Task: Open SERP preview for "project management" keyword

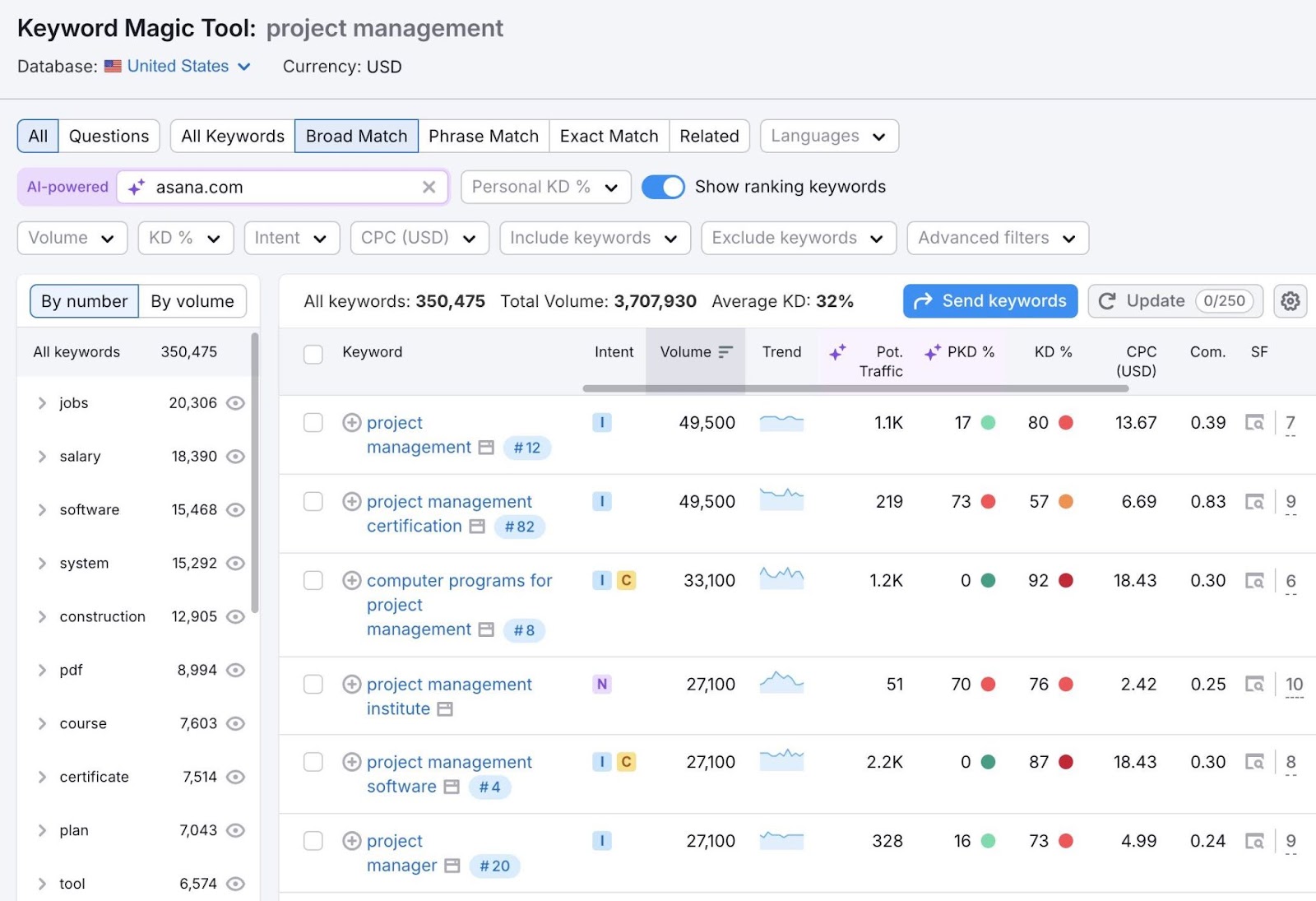Action: 1253,423
